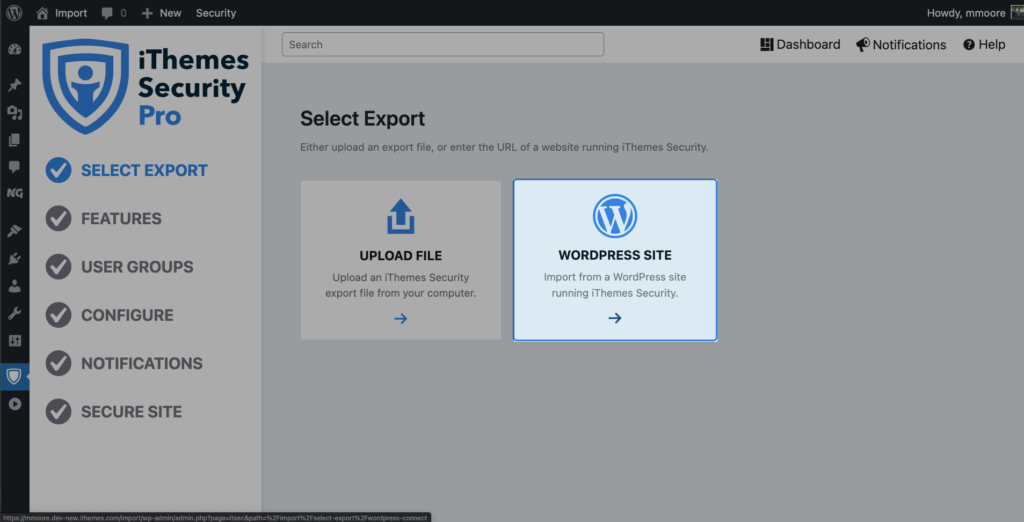
Task: Click the iThemes Security Pro shield logo
Action: point(86,86)
